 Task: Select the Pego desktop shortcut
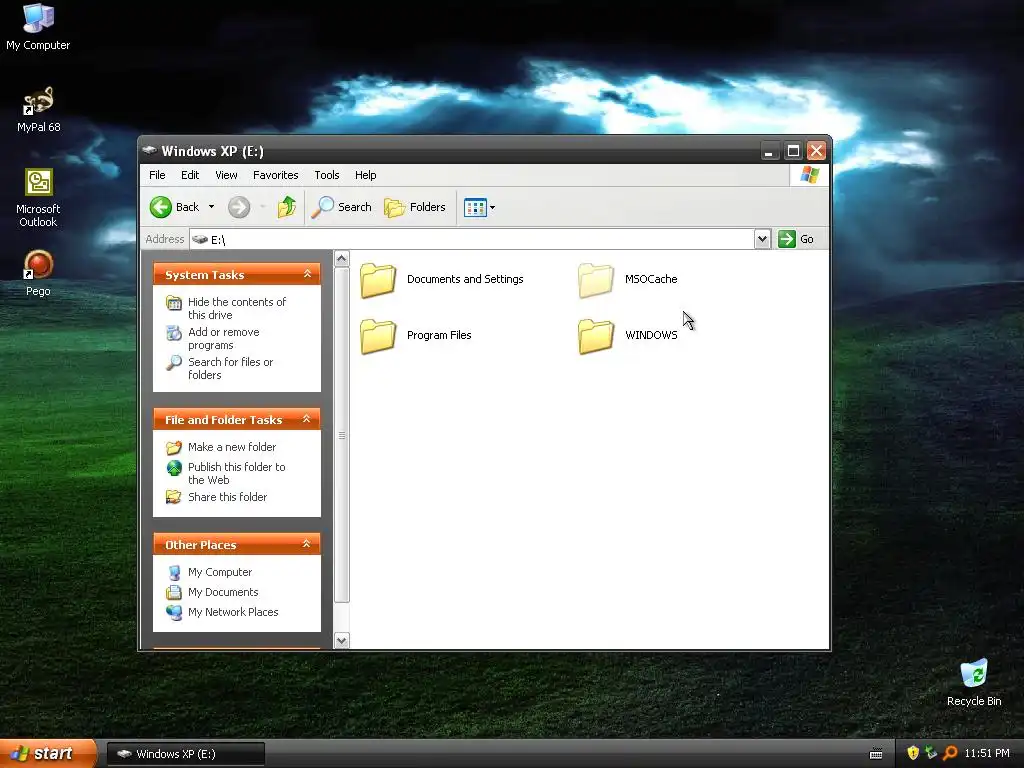[x=38, y=273]
